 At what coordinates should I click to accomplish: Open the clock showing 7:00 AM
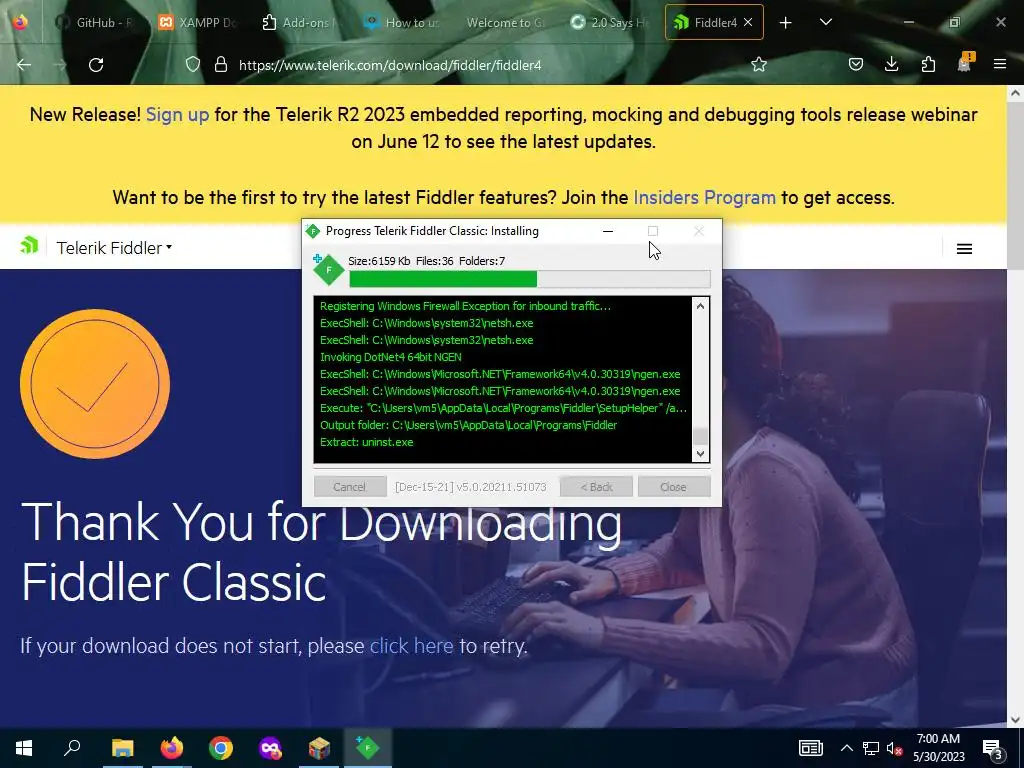click(x=938, y=748)
